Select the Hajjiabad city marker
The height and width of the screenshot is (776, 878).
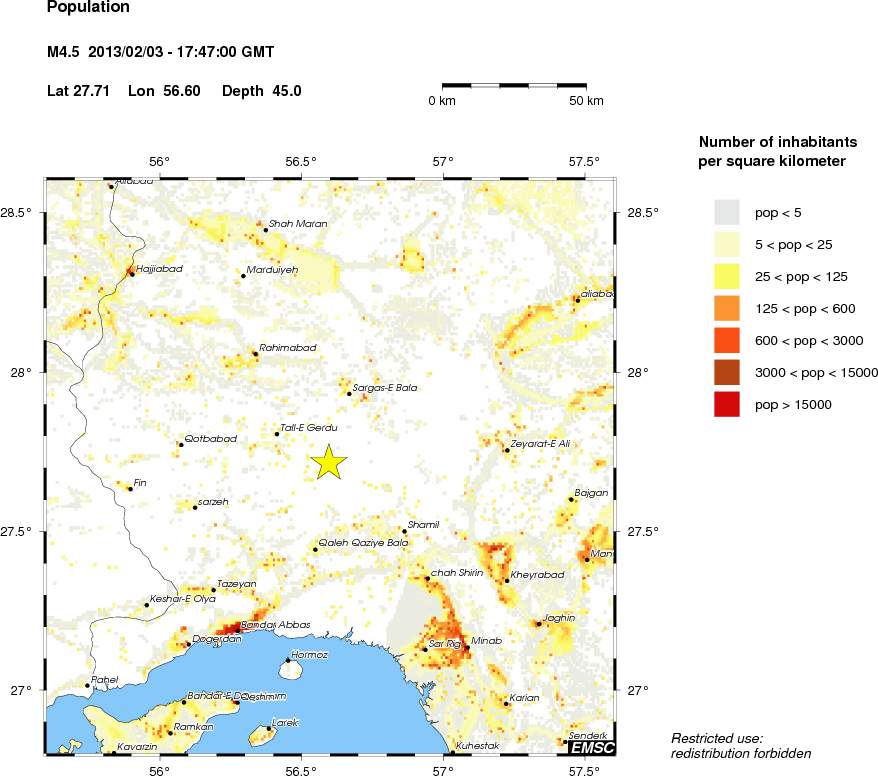click(x=132, y=273)
